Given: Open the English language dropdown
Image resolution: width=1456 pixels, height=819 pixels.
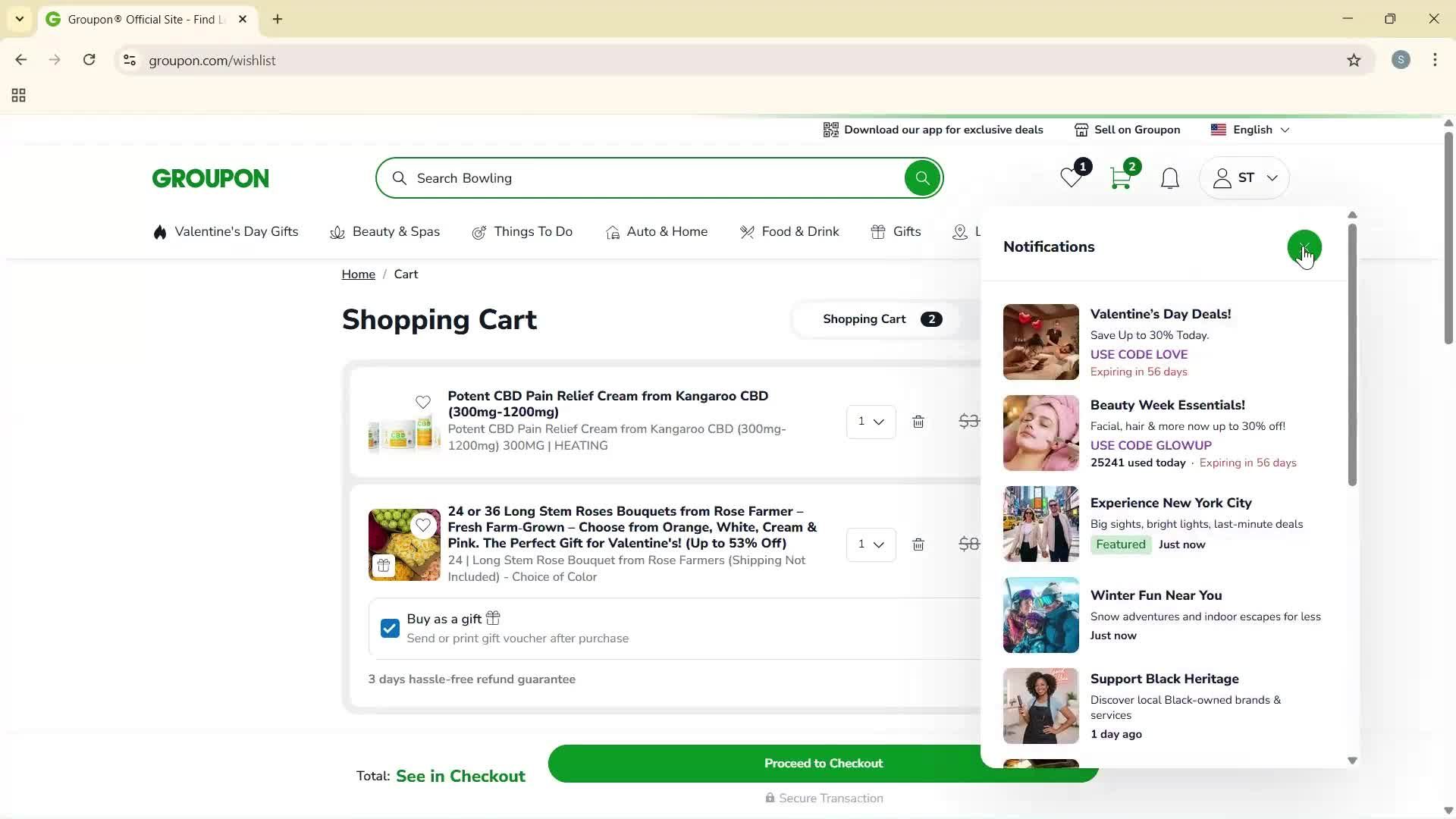Looking at the screenshot, I should pos(1250,130).
